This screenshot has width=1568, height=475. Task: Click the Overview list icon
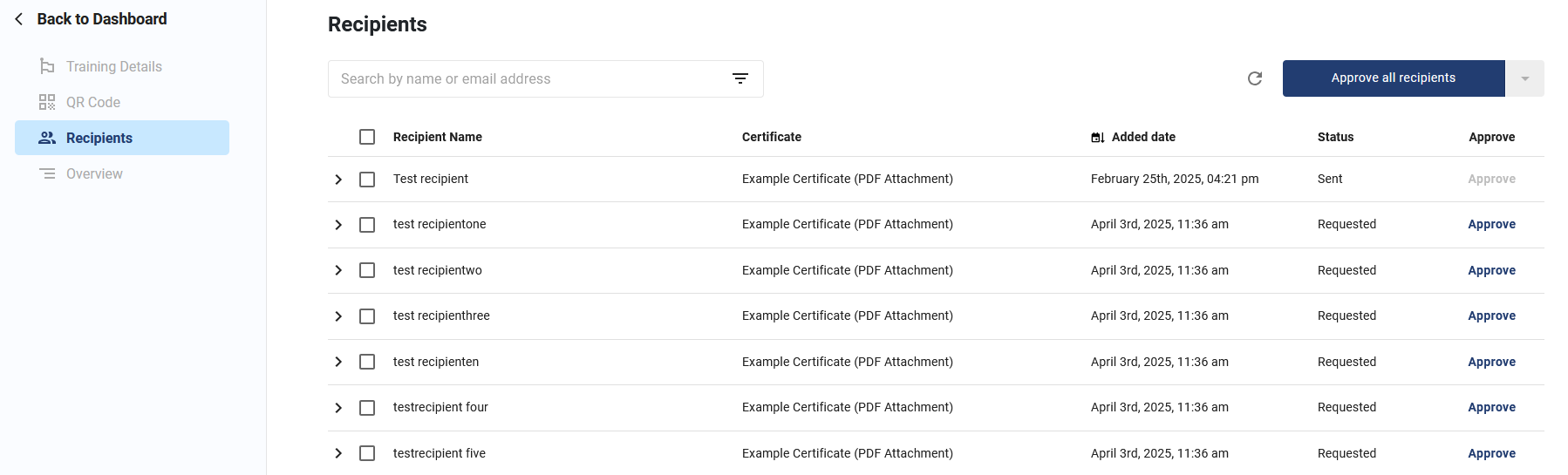[x=47, y=173]
